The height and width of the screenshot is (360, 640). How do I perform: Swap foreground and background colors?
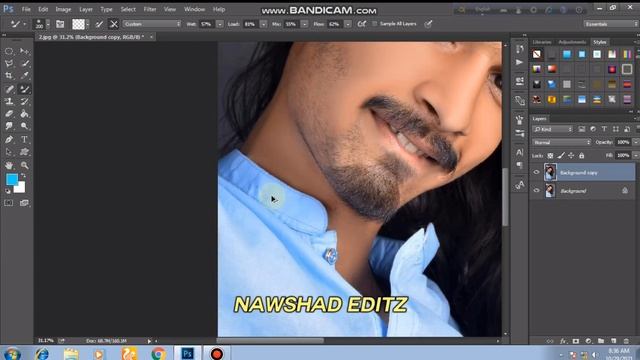tap(23, 176)
